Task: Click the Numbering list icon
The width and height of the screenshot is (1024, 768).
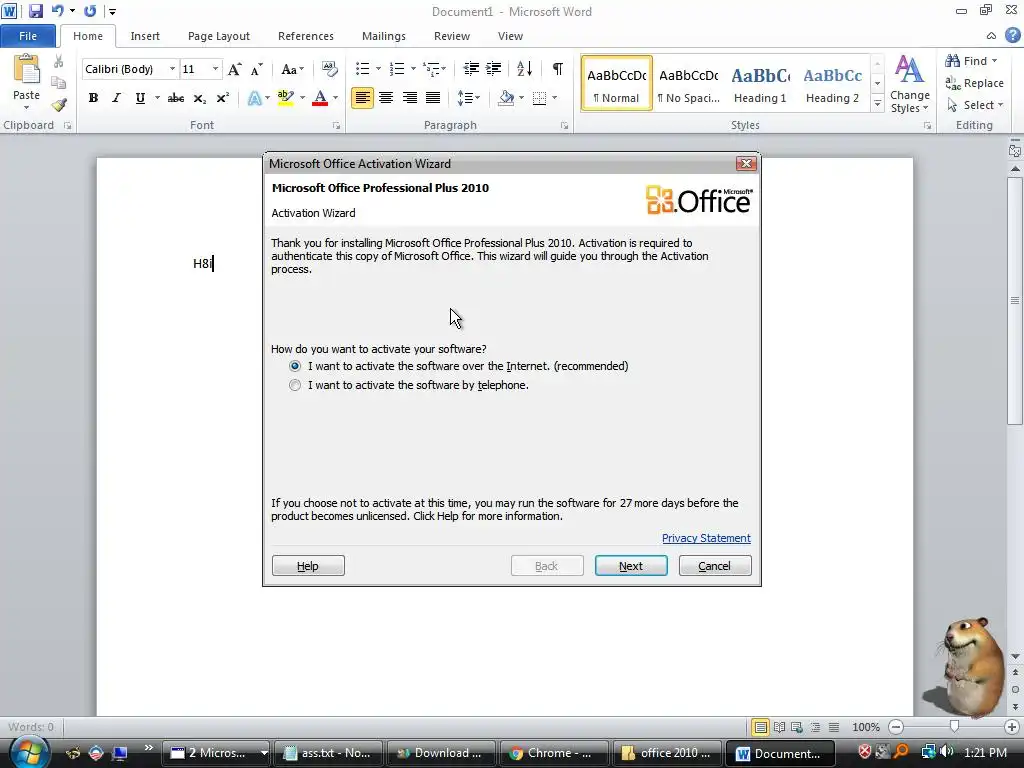Action: [x=396, y=69]
